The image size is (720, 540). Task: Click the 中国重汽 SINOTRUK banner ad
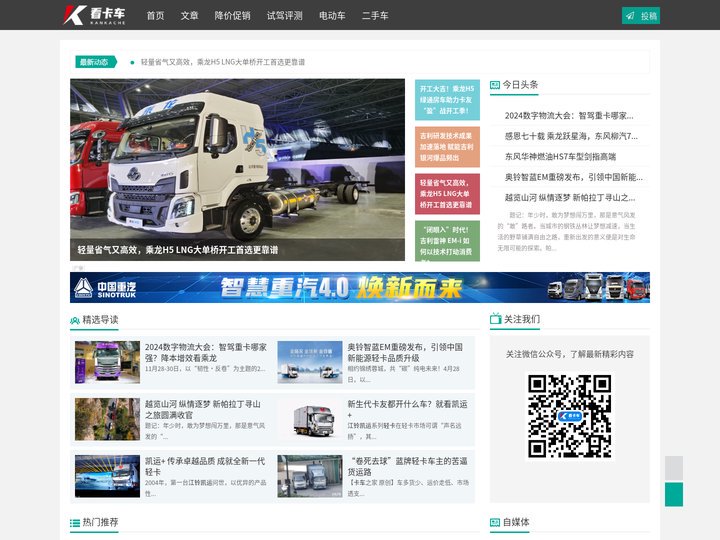click(360, 287)
